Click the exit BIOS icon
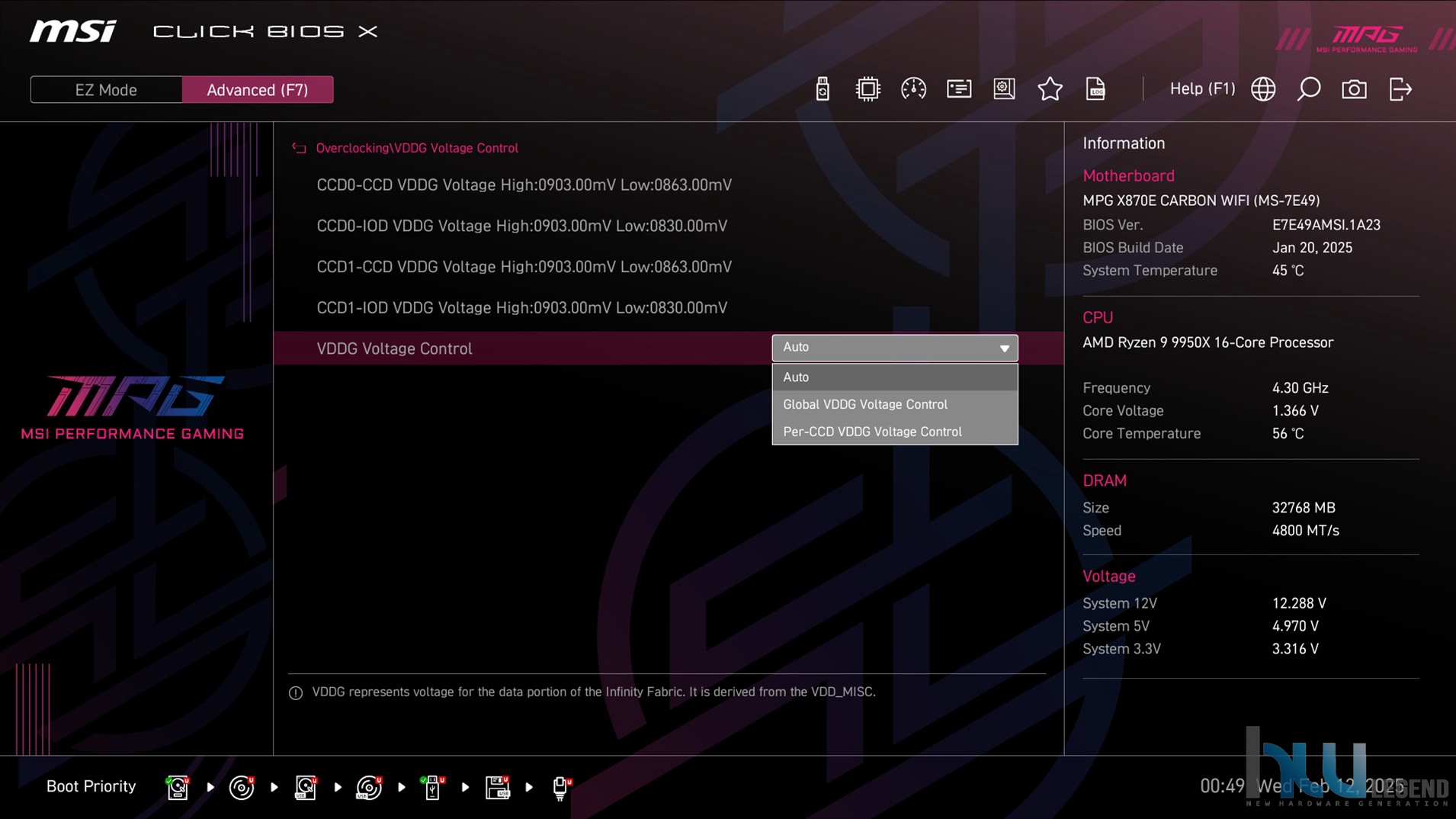 (x=1400, y=89)
